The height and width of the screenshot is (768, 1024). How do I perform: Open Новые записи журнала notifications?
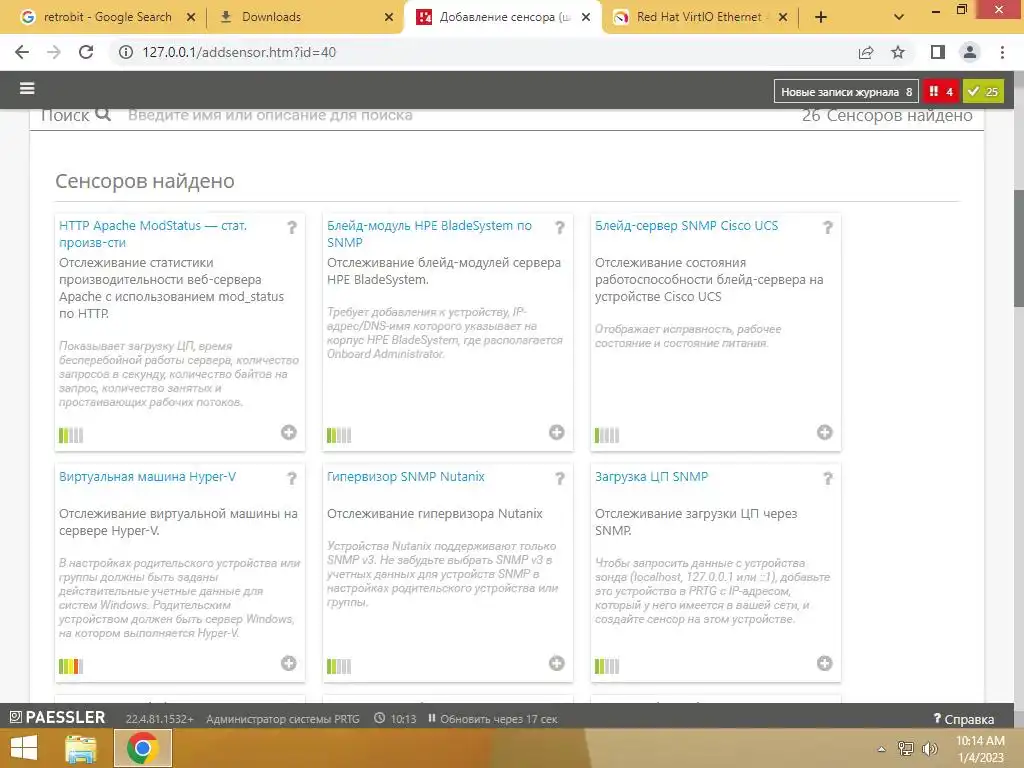[x=846, y=91]
